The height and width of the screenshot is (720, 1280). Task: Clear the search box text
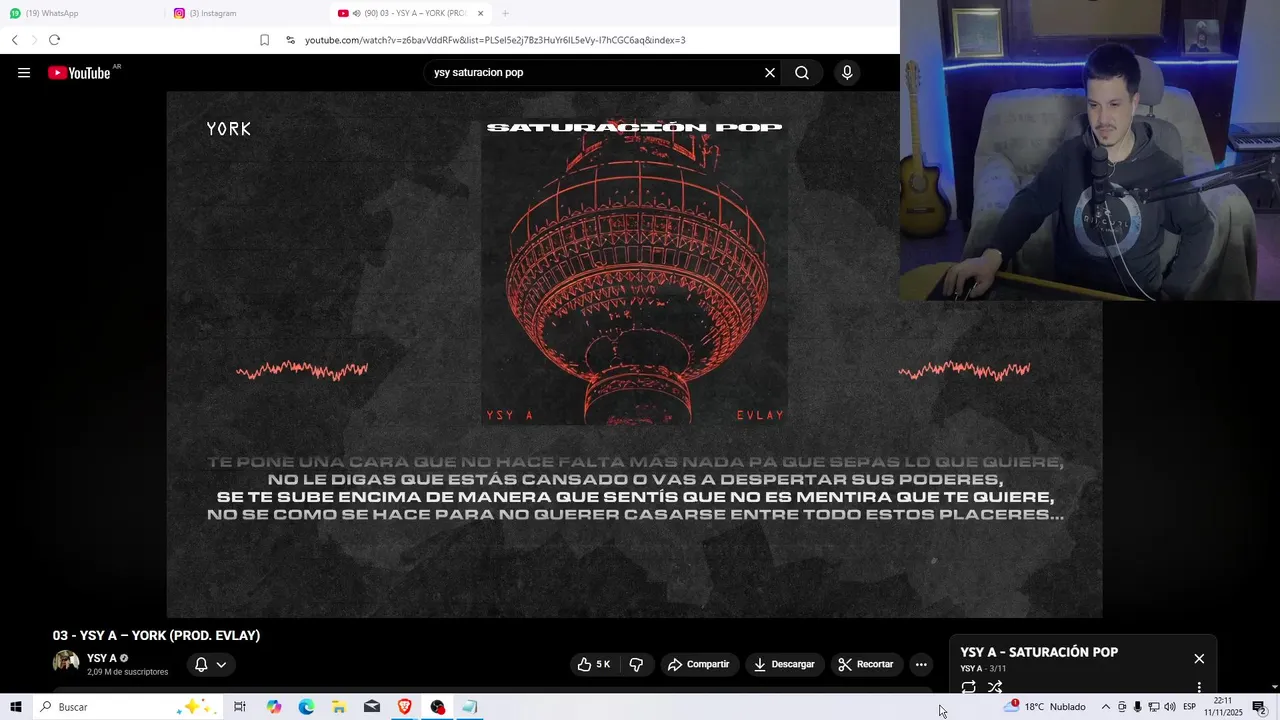coord(770,72)
